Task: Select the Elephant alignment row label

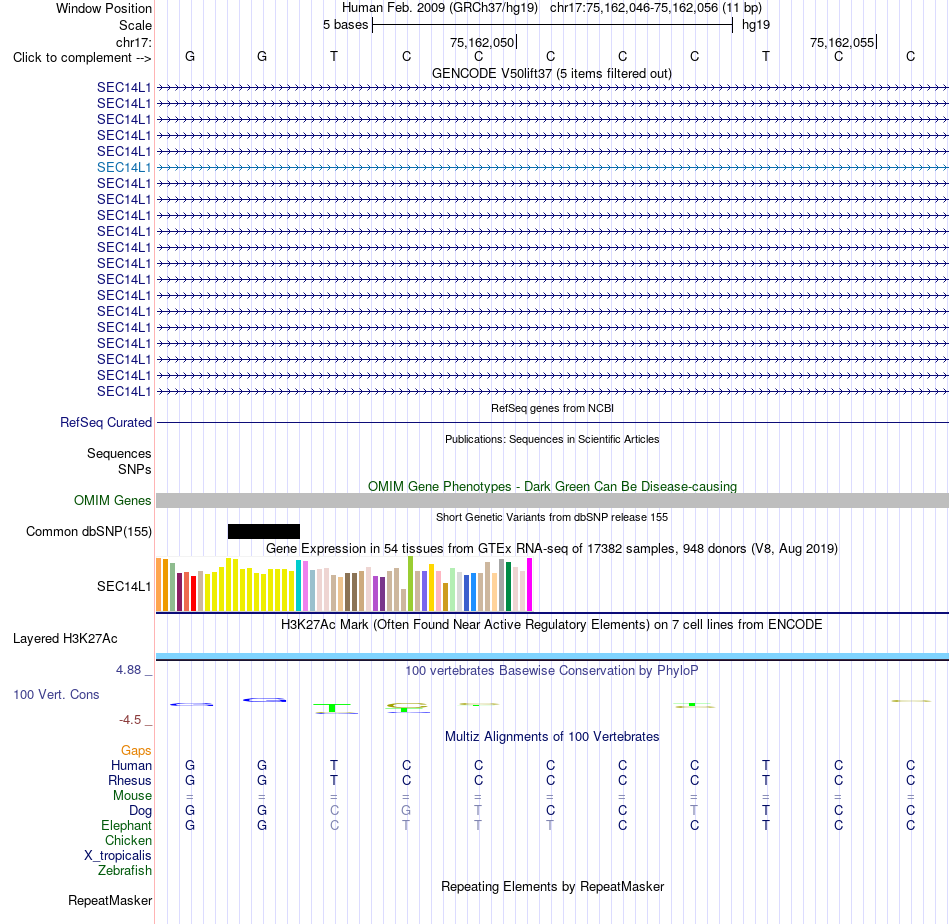Action: [x=126, y=825]
